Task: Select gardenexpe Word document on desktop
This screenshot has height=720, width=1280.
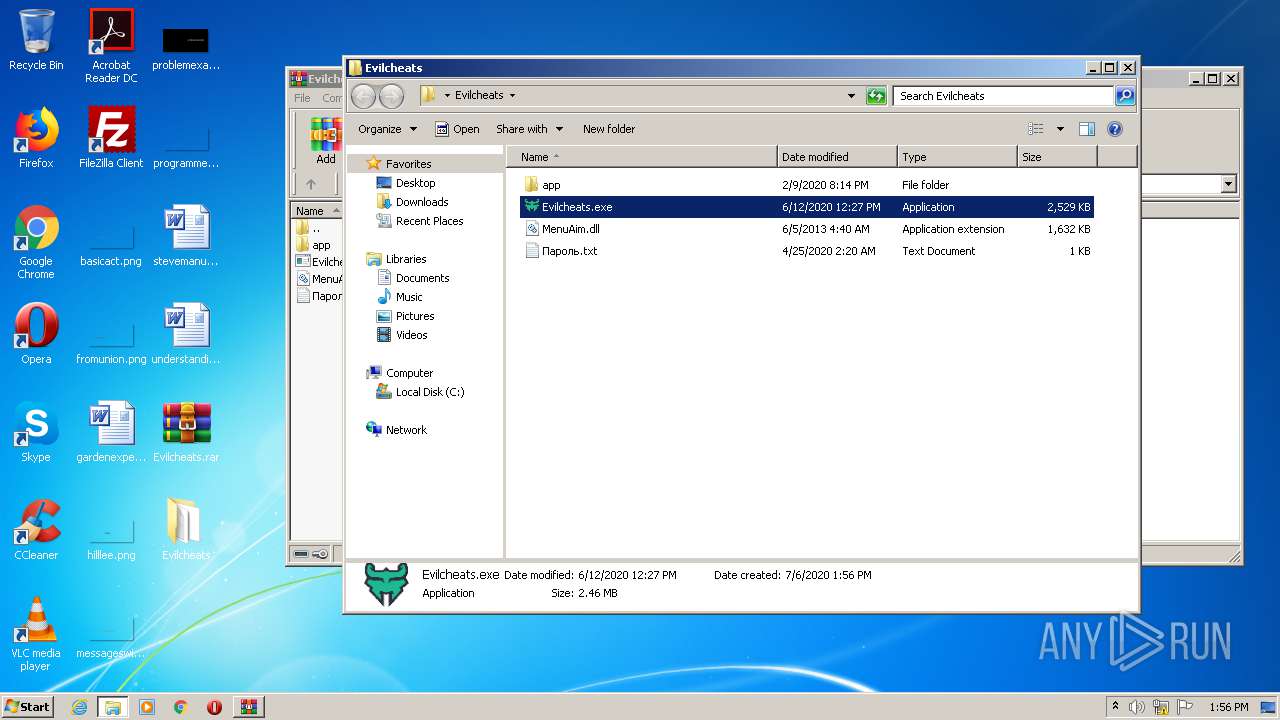Action: tap(111, 432)
